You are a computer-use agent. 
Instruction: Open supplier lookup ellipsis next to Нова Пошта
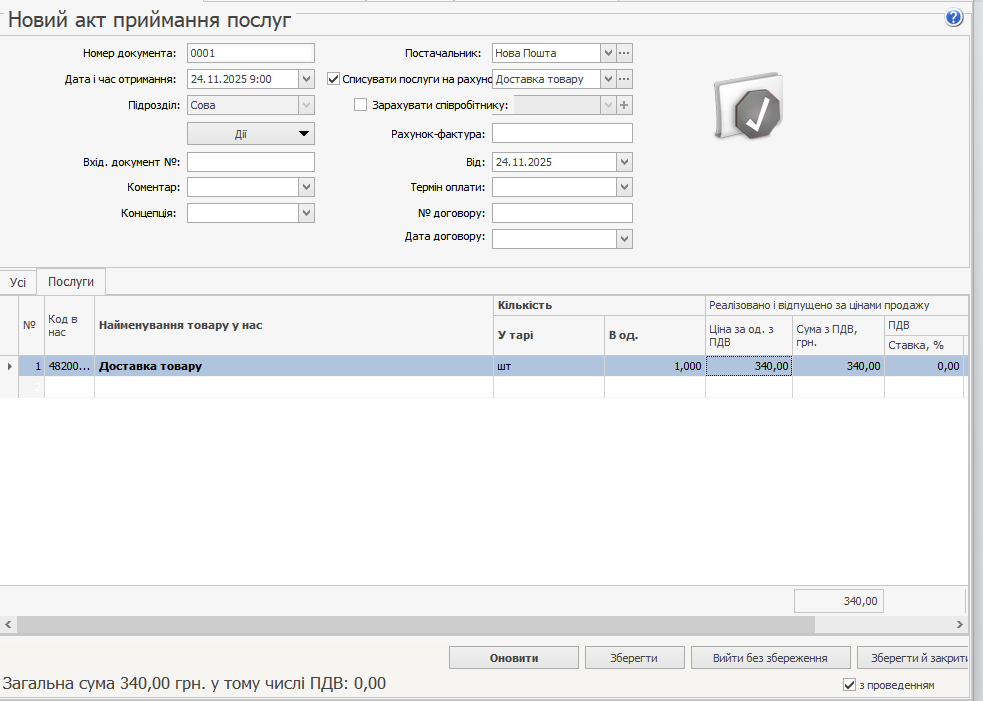625,53
